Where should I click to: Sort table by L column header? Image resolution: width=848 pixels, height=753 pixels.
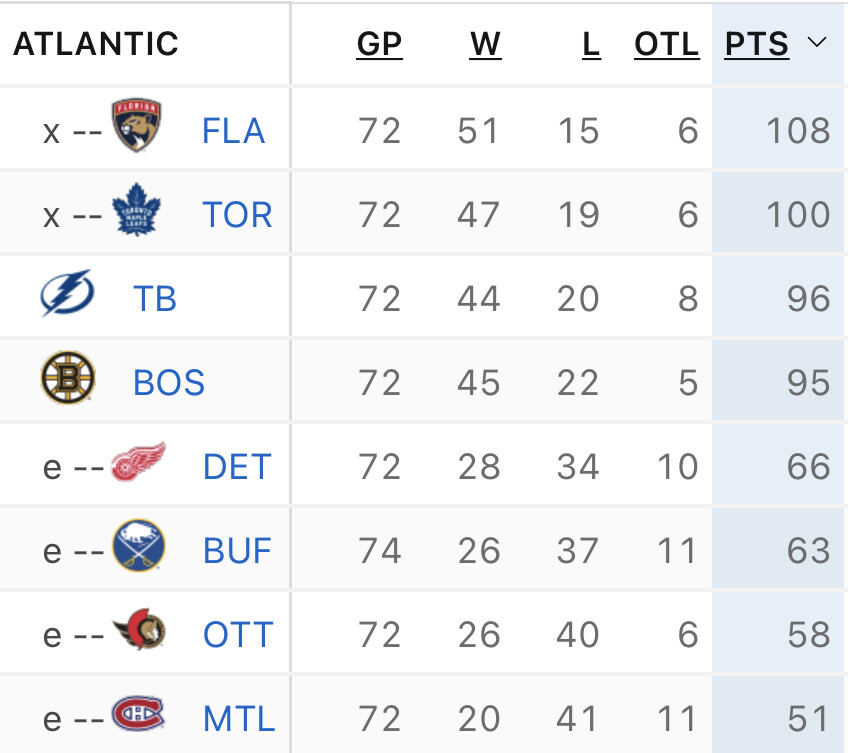tap(591, 44)
